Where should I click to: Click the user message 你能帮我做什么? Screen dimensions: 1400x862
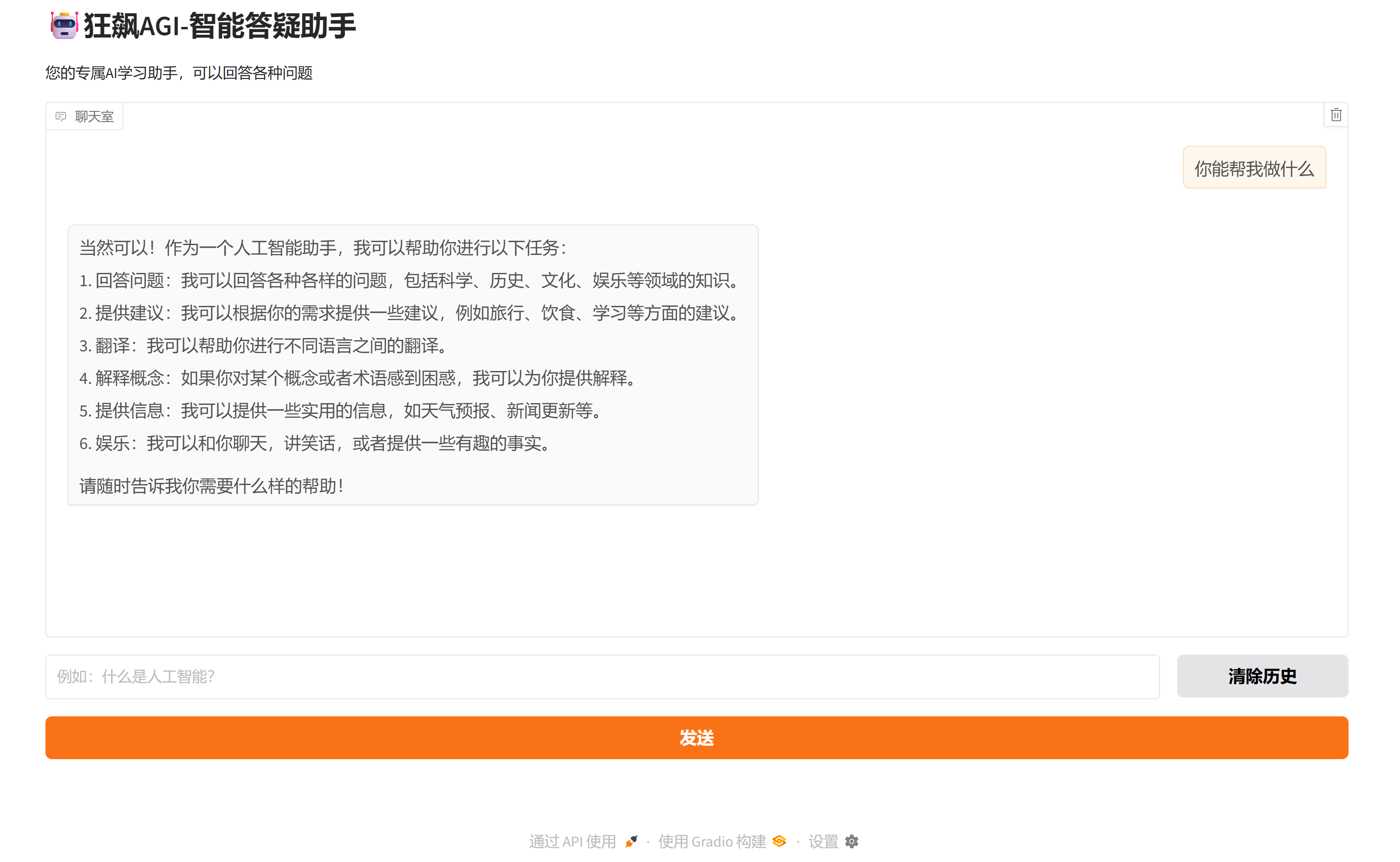point(1253,169)
